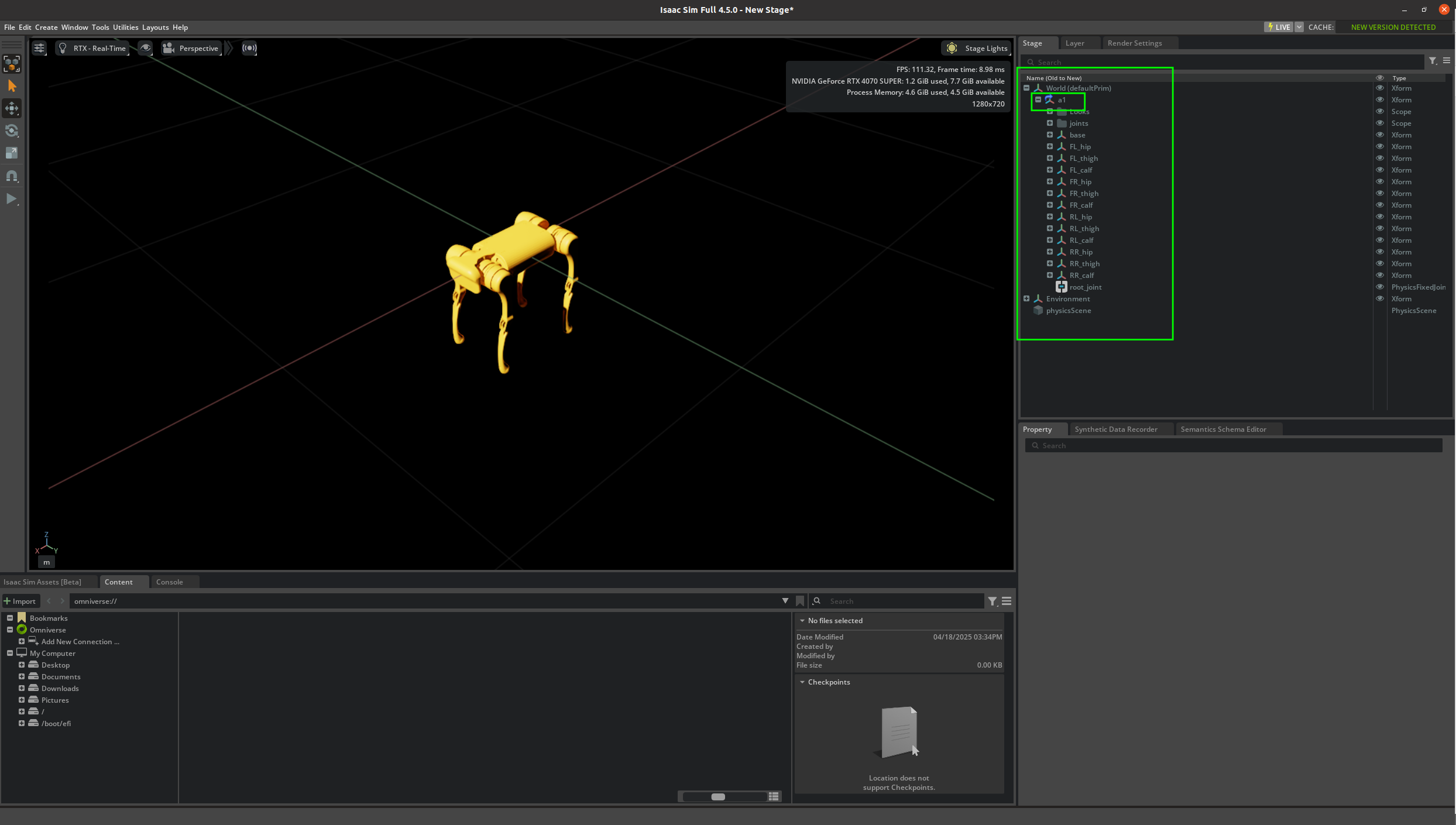
Task: Click the Property panel search field
Action: [1234, 446]
